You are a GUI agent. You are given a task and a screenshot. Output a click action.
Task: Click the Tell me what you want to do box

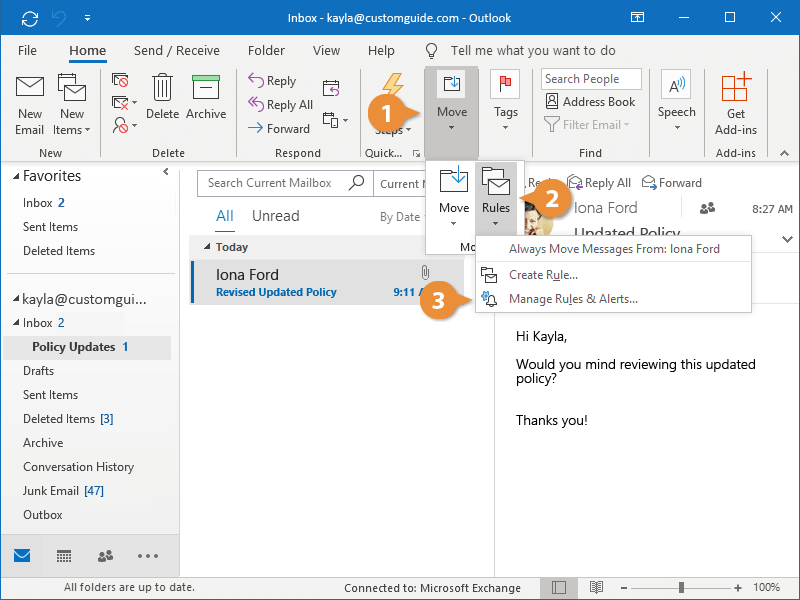coord(533,51)
